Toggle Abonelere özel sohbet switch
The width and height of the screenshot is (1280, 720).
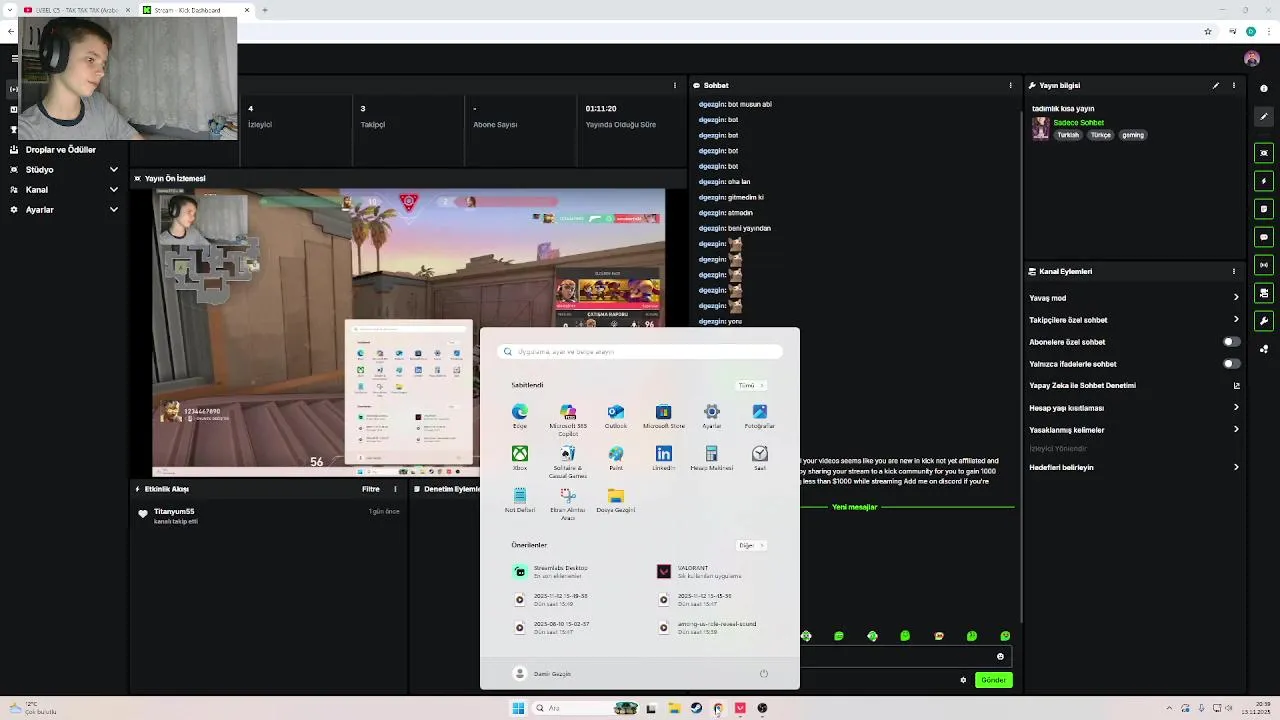click(1232, 342)
